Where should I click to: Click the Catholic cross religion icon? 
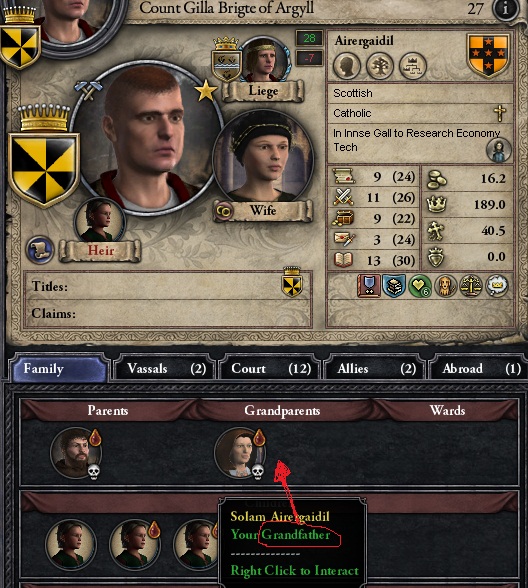tap(500, 113)
